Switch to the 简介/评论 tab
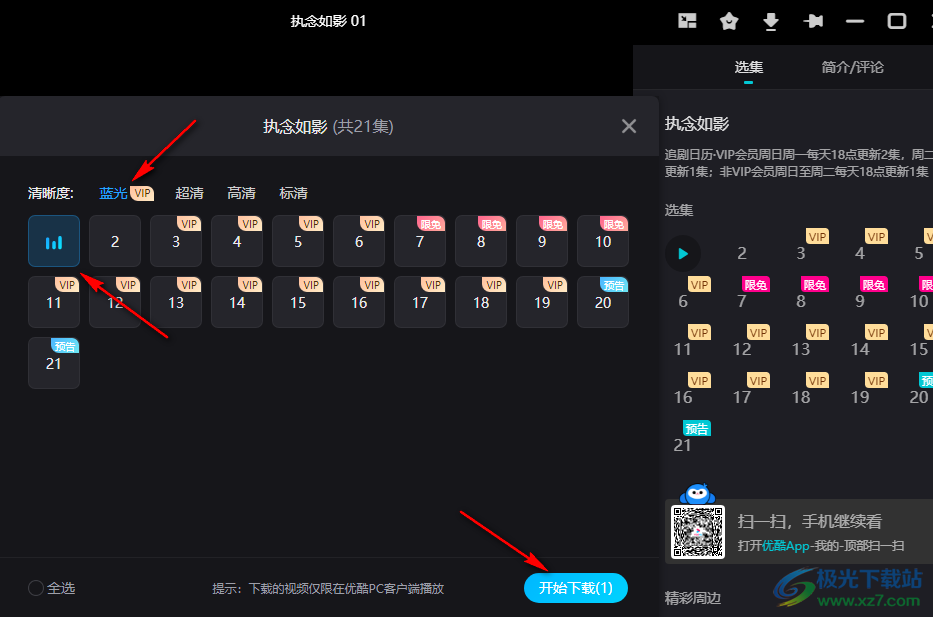The image size is (933, 617). point(852,67)
